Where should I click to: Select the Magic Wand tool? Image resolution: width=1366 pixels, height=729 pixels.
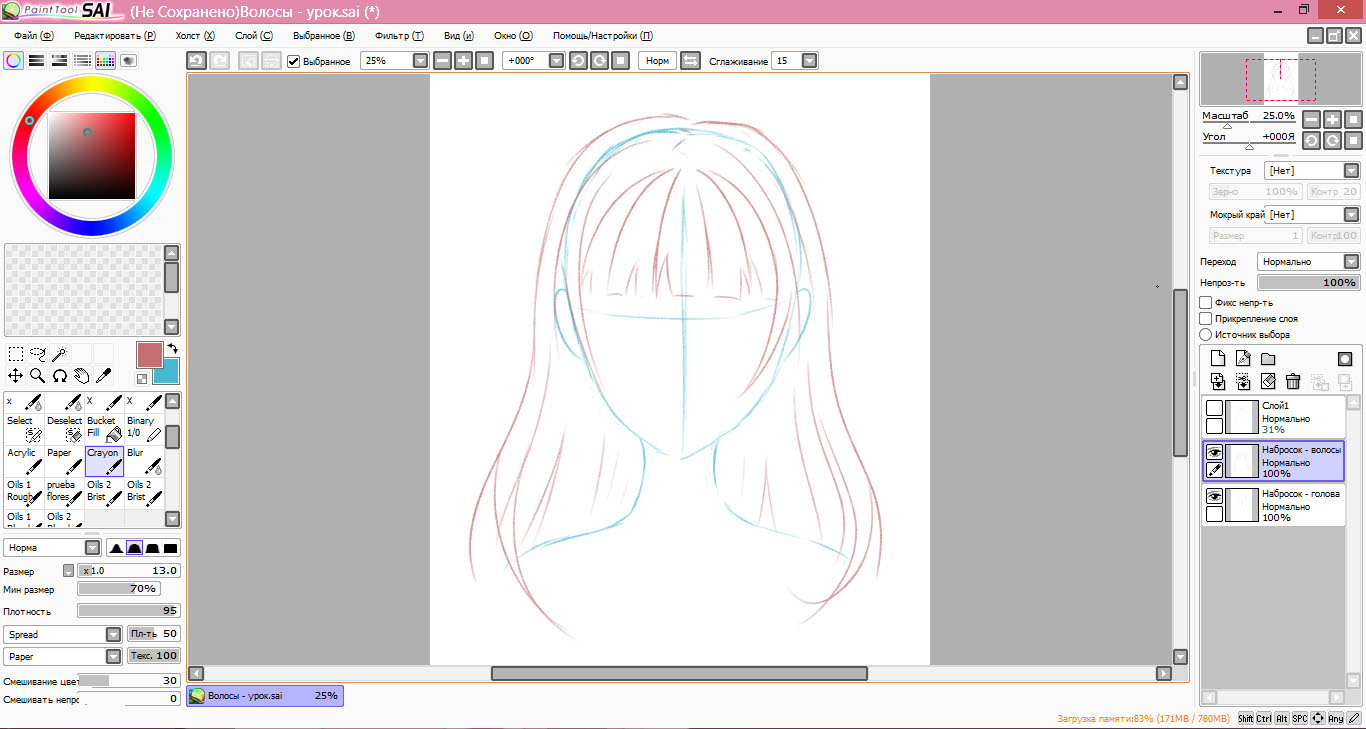coord(59,354)
